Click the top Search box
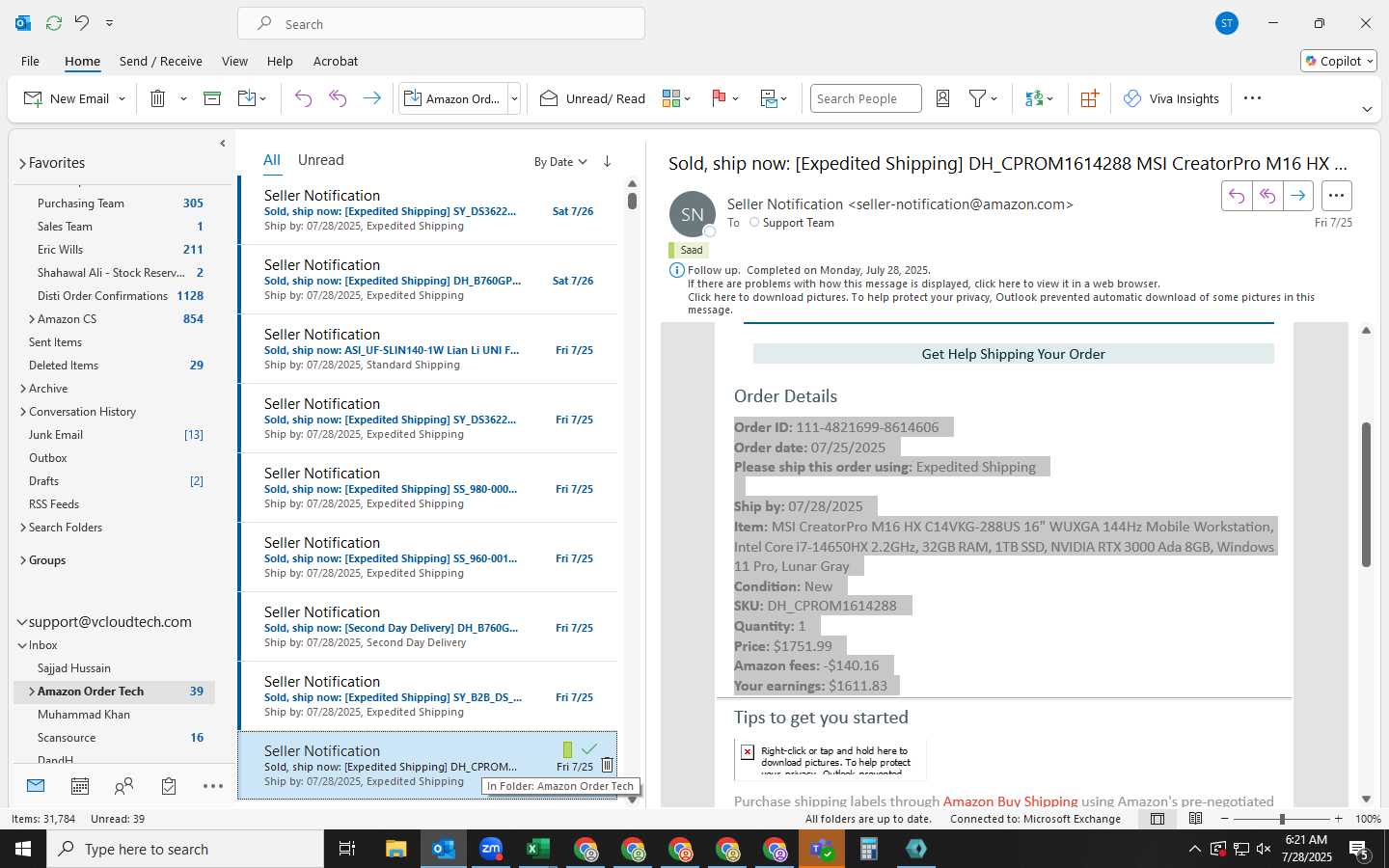 [441, 23]
